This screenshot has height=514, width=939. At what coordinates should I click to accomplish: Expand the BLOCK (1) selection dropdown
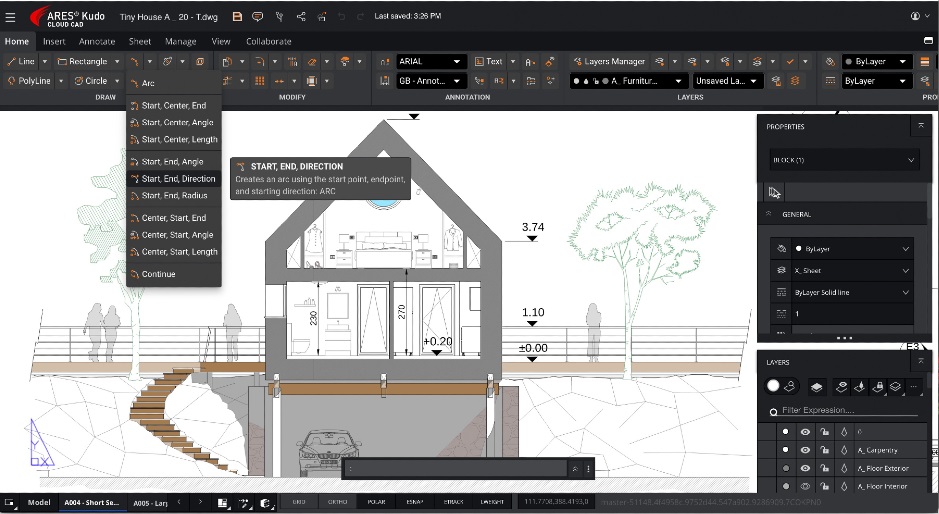click(841, 160)
